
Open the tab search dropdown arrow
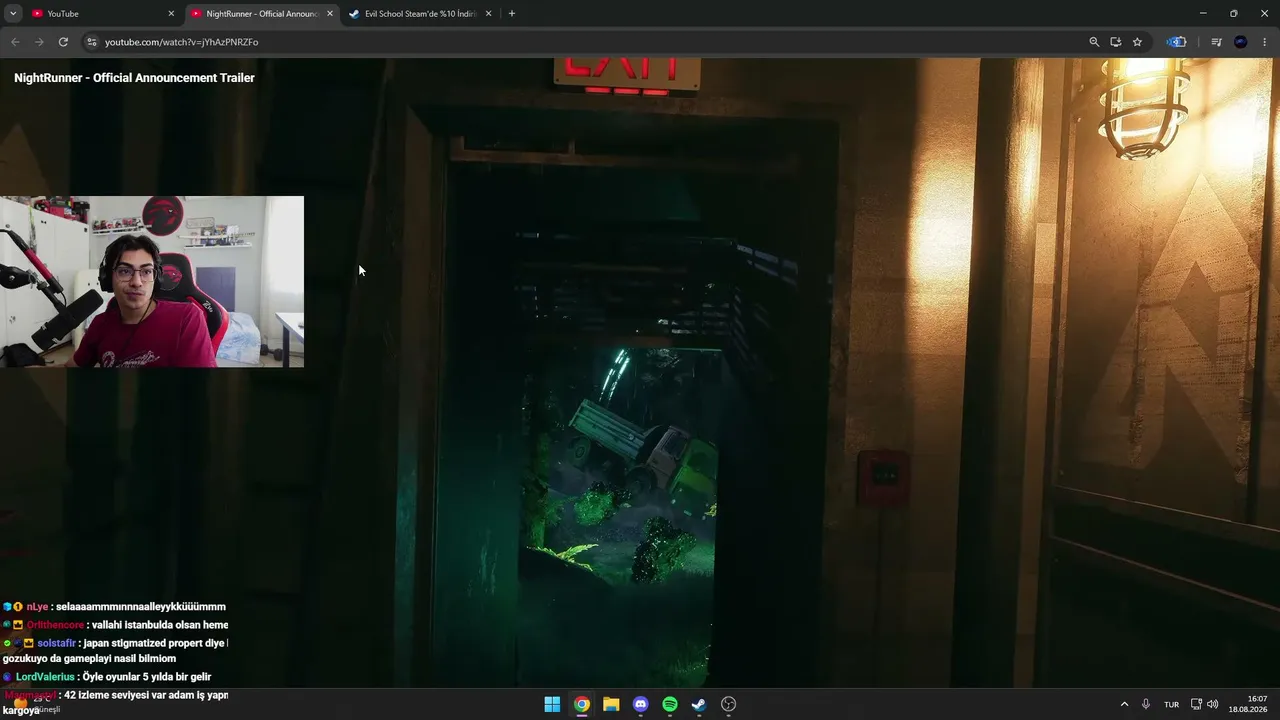point(13,13)
